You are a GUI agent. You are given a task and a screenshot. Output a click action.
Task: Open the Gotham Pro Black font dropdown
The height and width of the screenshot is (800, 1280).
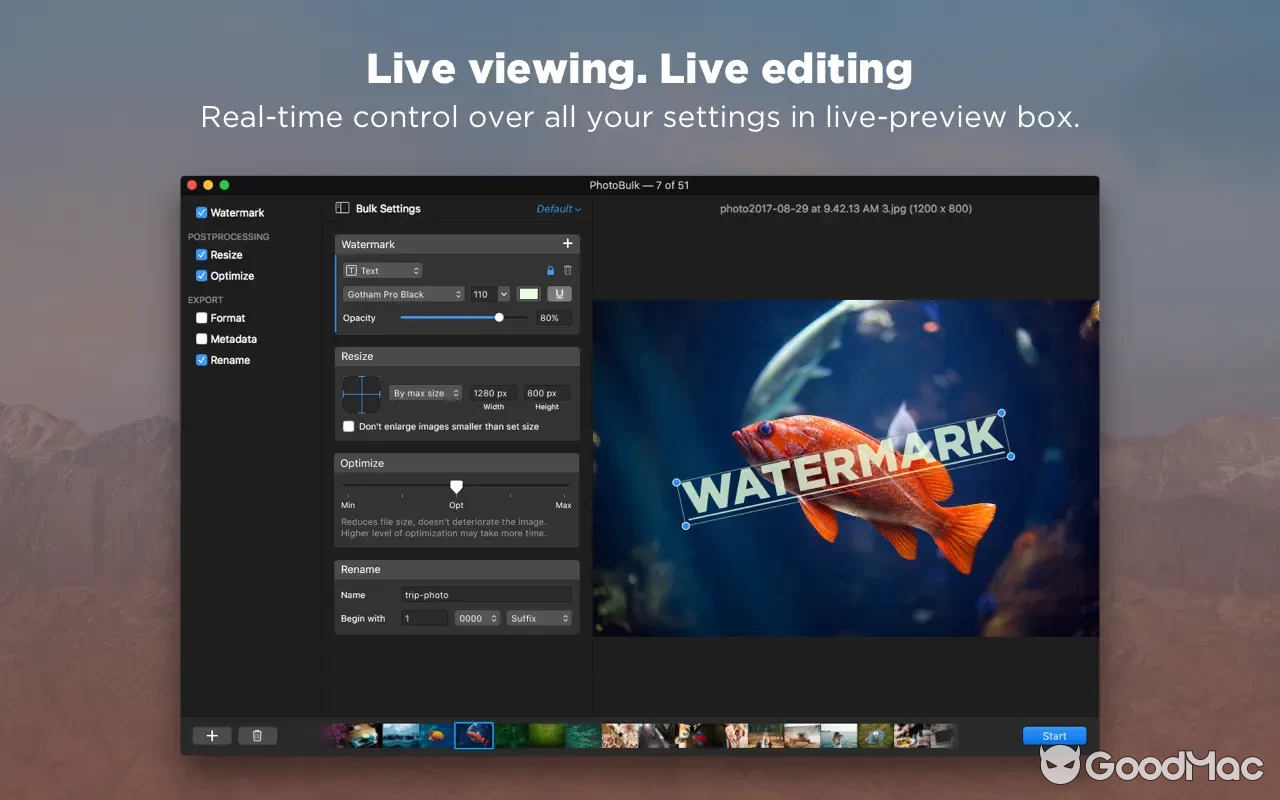(404, 294)
